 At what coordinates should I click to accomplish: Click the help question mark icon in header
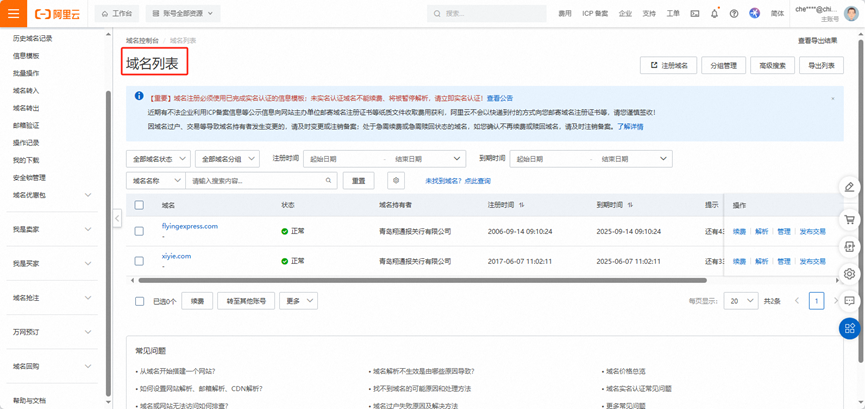[x=734, y=14]
